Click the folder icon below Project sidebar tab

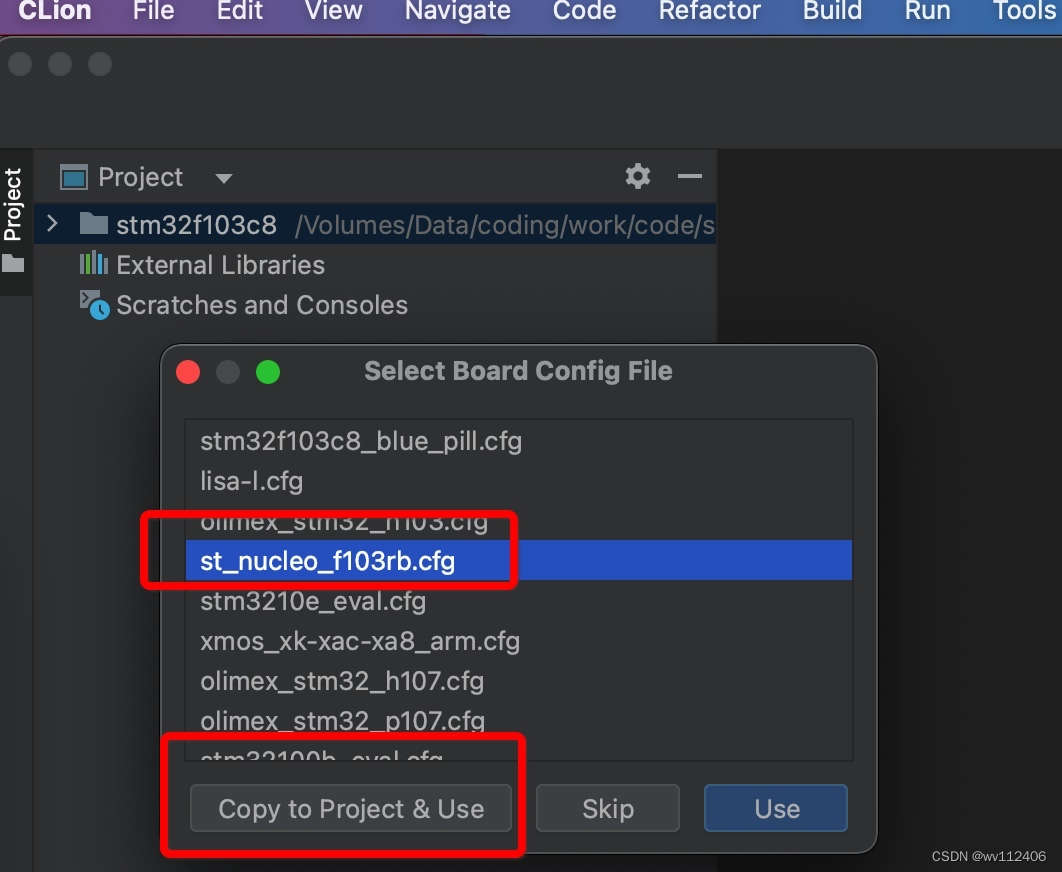point(13,264)
